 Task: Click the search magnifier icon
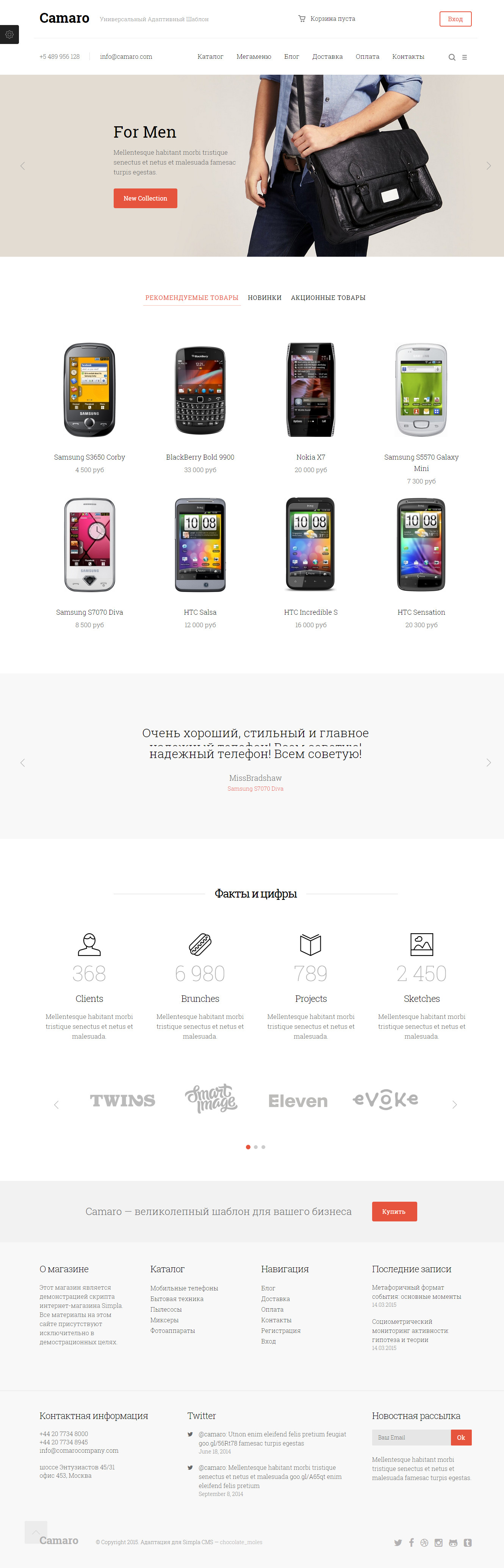coord(452,57)
